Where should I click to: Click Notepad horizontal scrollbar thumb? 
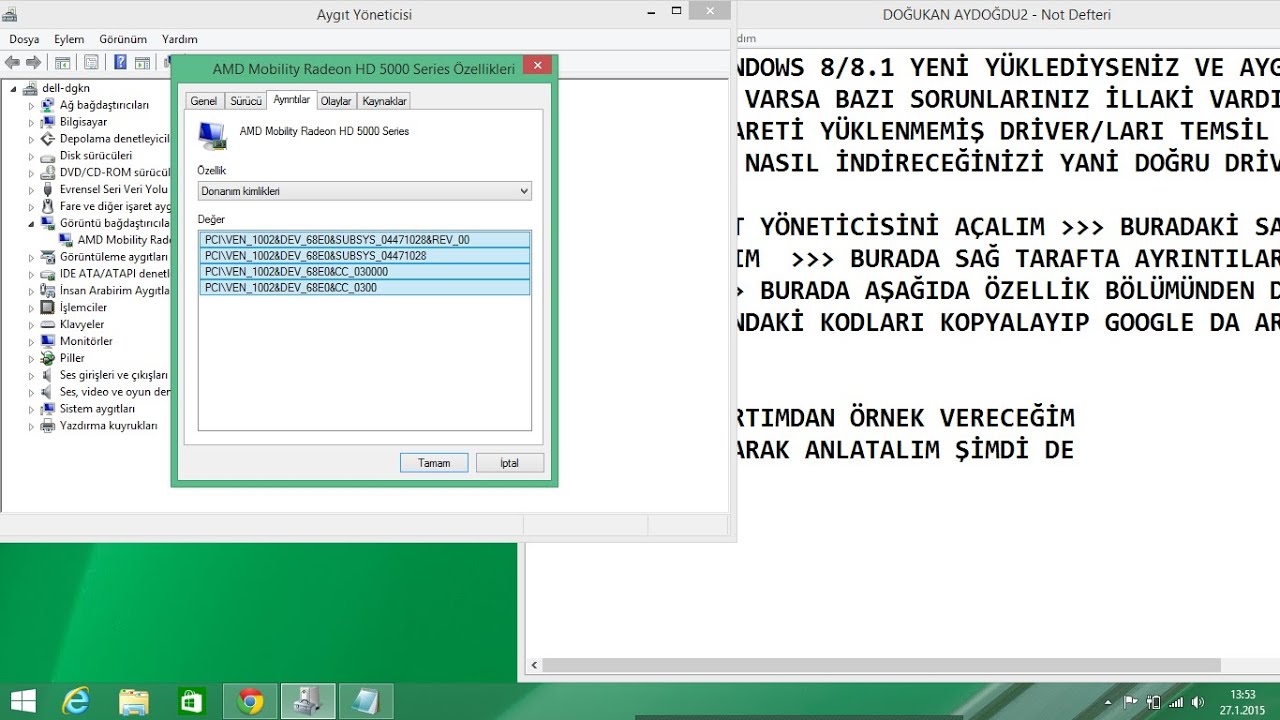coord(880,665)
